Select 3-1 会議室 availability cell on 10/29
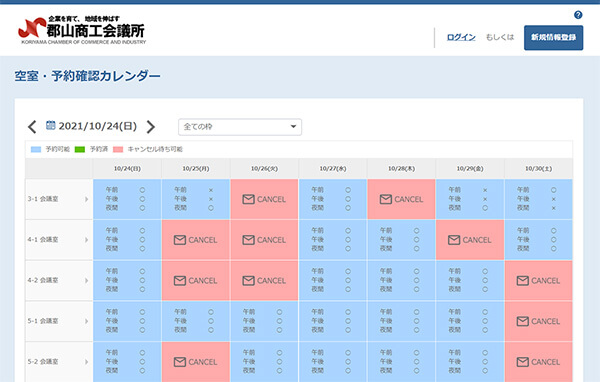Image resolution: width=600 pixels, height=382 pixels. click(x=470, y=199)
